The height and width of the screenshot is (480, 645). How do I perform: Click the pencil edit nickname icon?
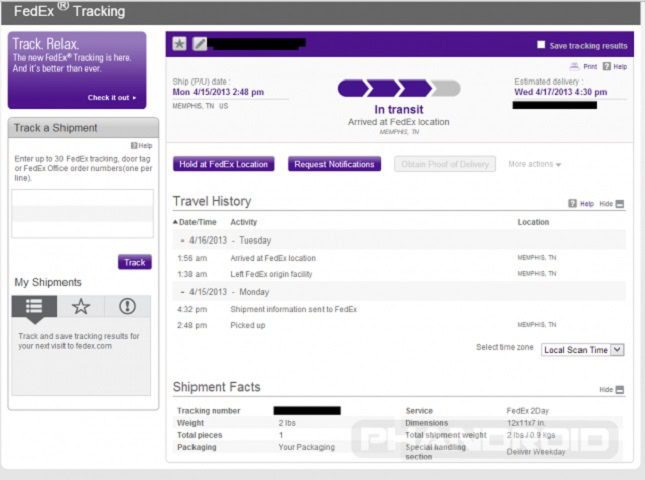point(200,44)
